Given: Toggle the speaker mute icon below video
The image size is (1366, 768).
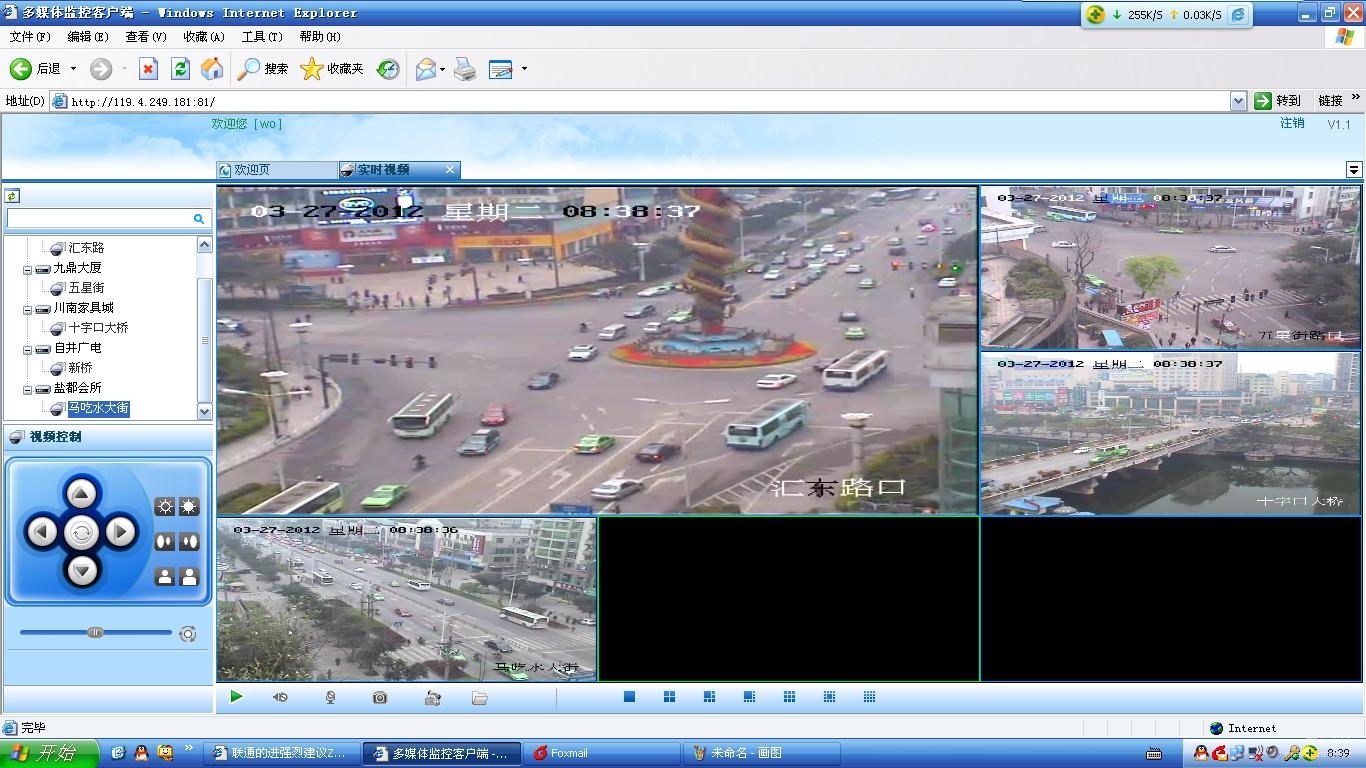Looking at the screenshot, I should pyautogui.click(x=280, y=698).
